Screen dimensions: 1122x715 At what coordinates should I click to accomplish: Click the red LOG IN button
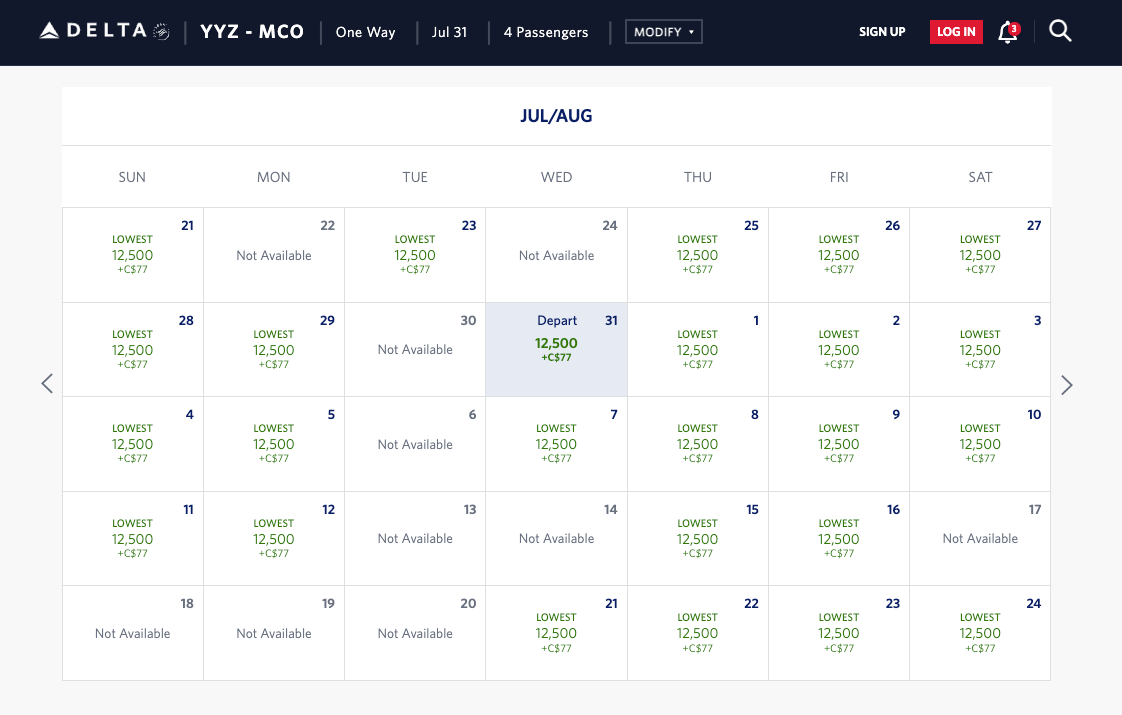pyautogui.click(x=956, y=31)
